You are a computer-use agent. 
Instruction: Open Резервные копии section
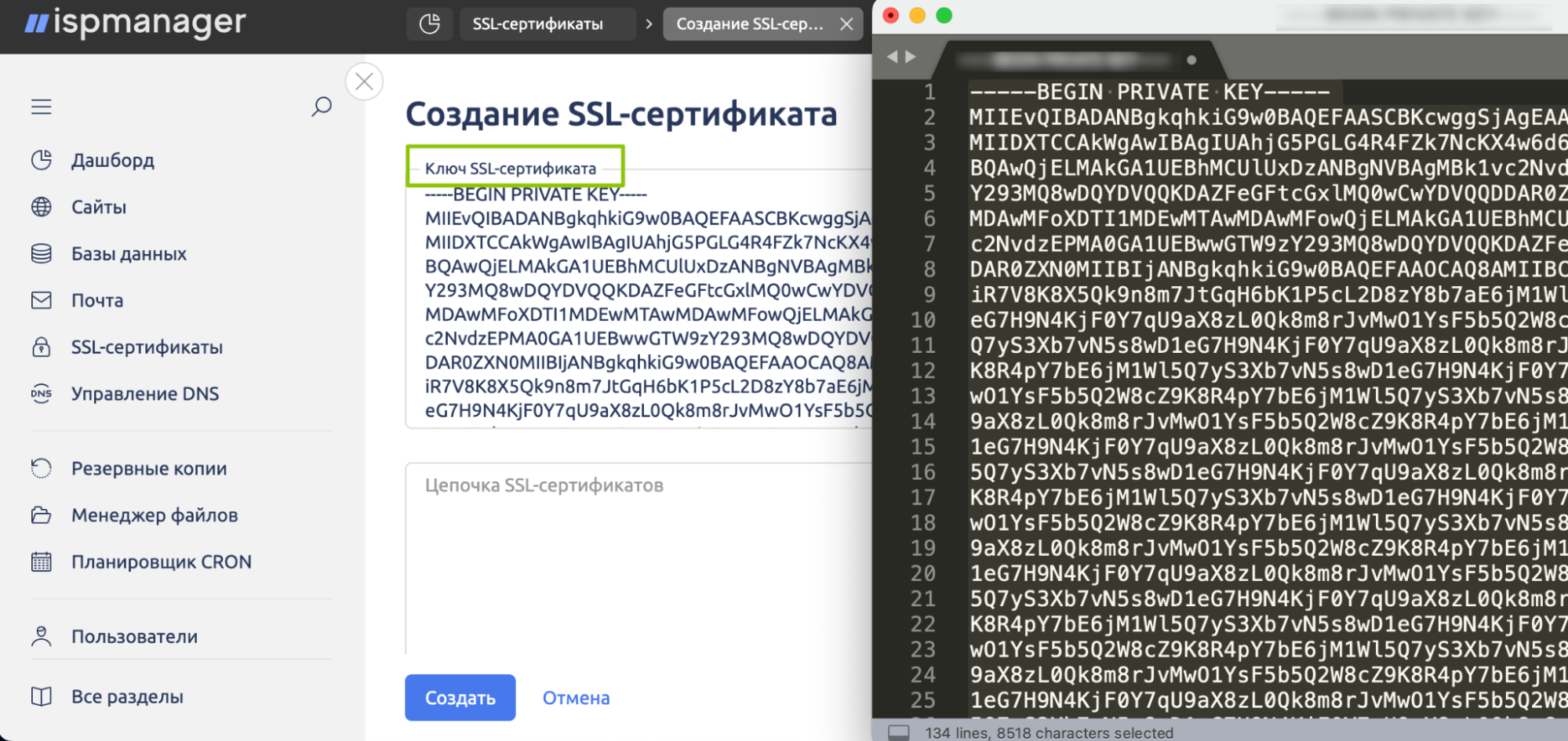(148, 469)
